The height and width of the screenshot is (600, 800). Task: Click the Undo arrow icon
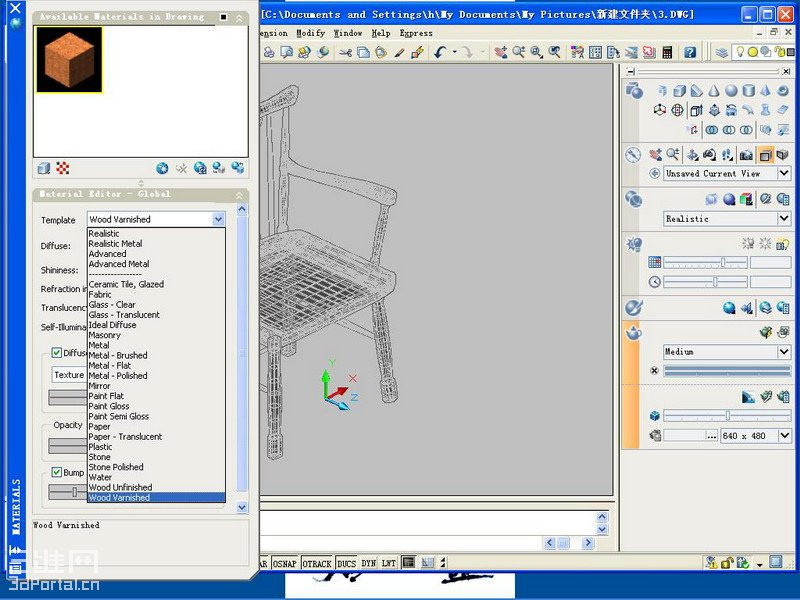[x=440, y=52]
